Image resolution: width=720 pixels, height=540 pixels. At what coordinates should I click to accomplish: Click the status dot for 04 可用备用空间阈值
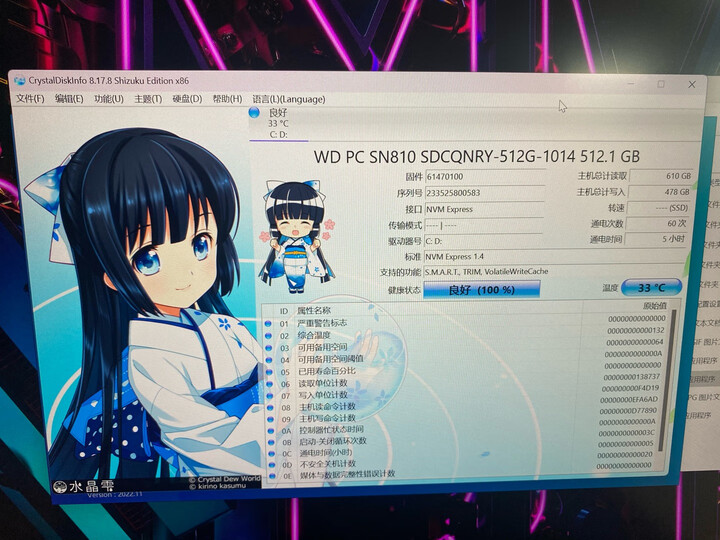click(269, 360)
